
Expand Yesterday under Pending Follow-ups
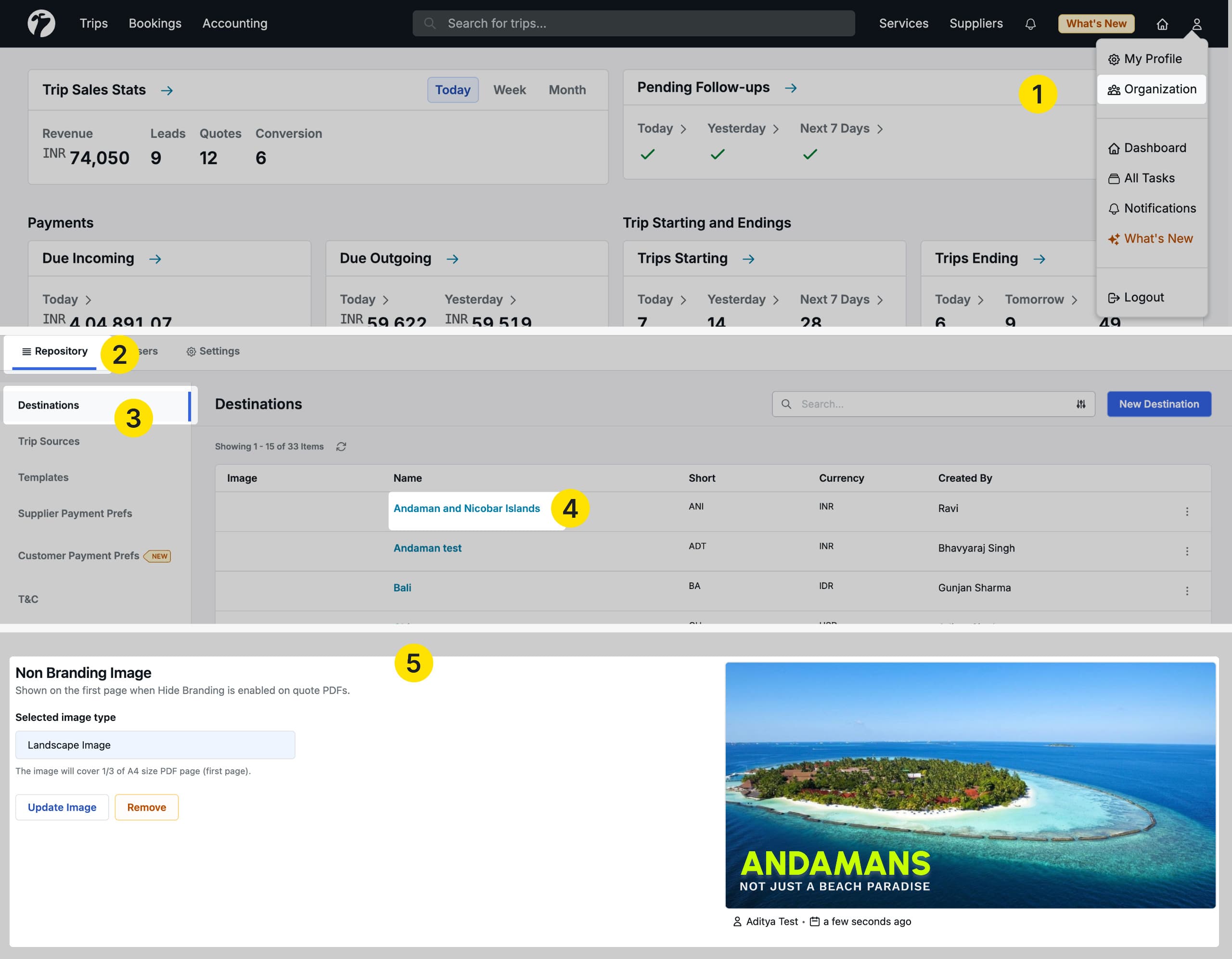744,128
